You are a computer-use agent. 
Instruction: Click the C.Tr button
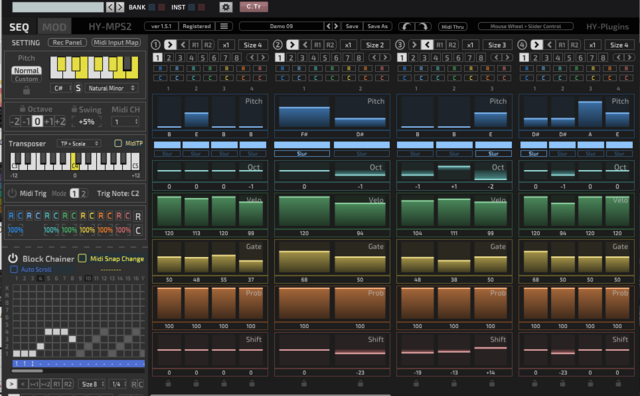click(x=253, y=7)
